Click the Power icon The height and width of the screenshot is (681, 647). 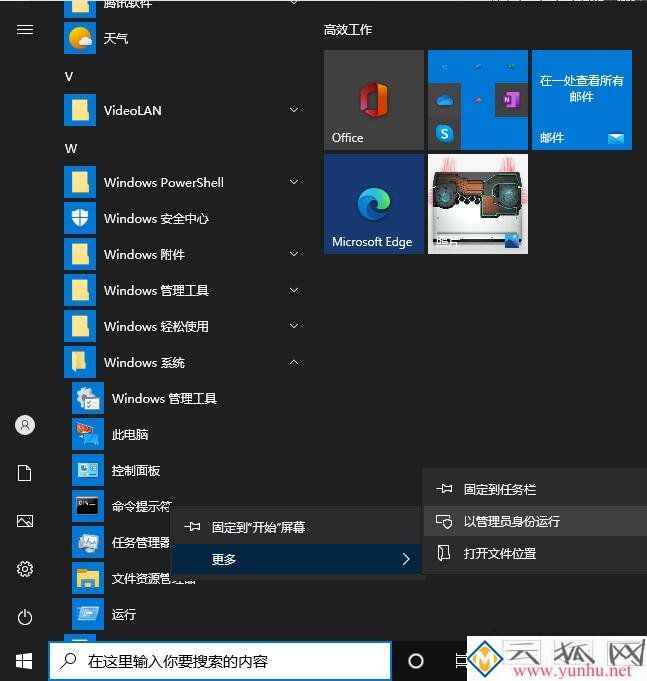(25, 617)
